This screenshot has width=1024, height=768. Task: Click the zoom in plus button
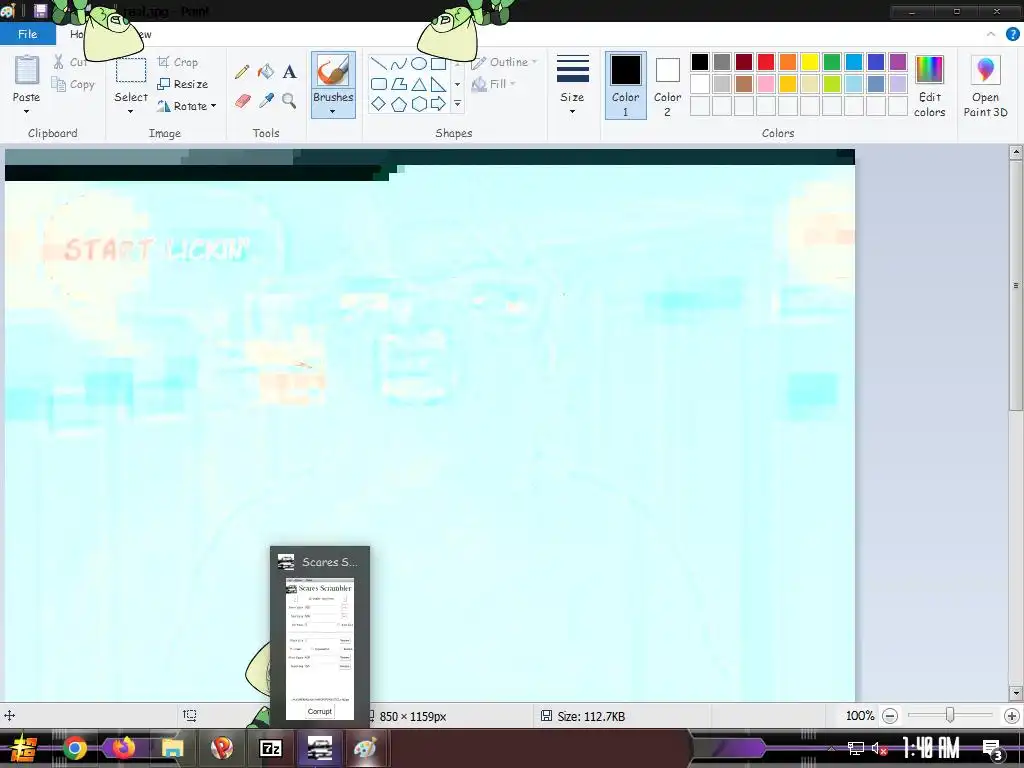(1012, 716)
